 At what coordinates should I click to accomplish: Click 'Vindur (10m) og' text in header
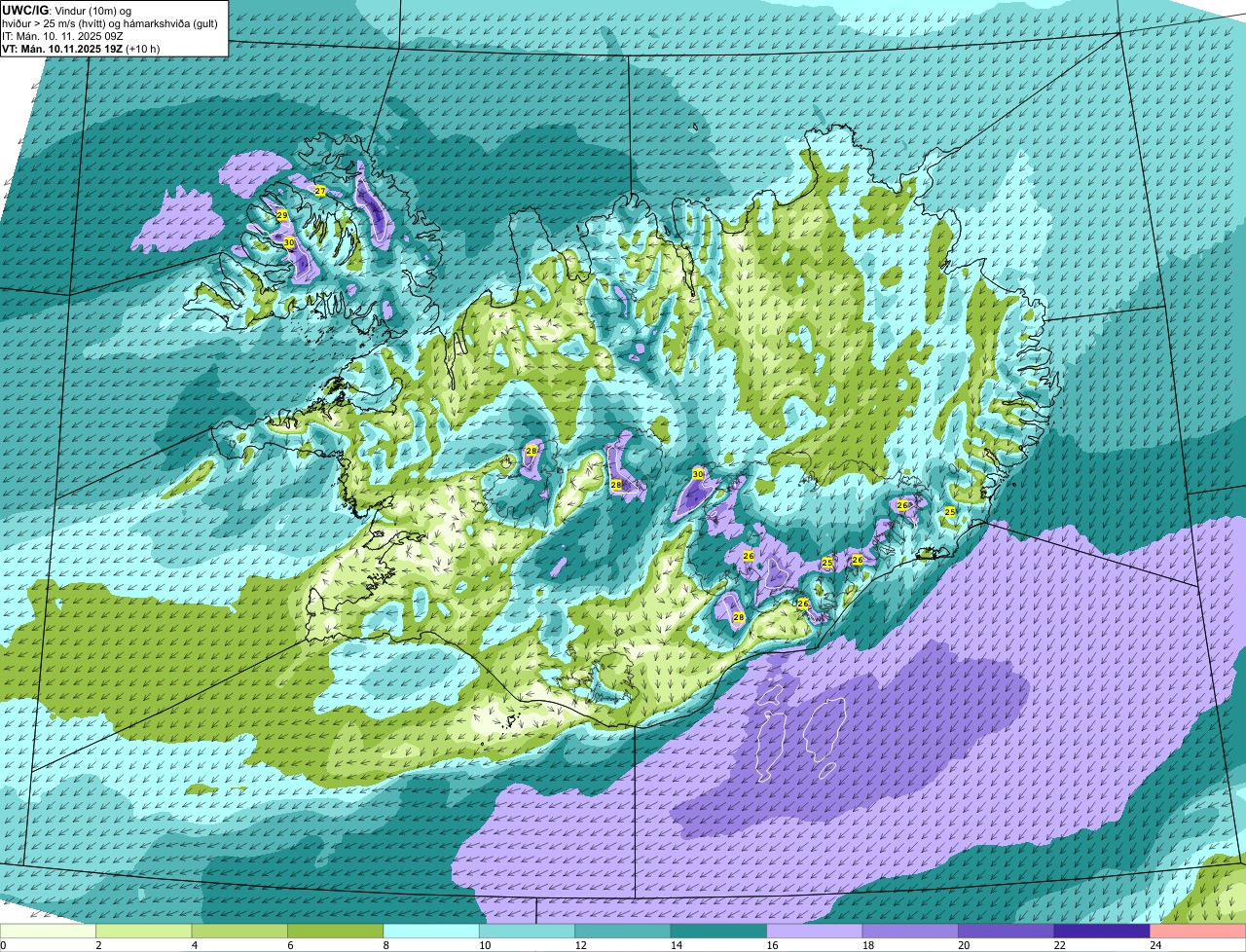pyautogui.click(x=93, y=11)
